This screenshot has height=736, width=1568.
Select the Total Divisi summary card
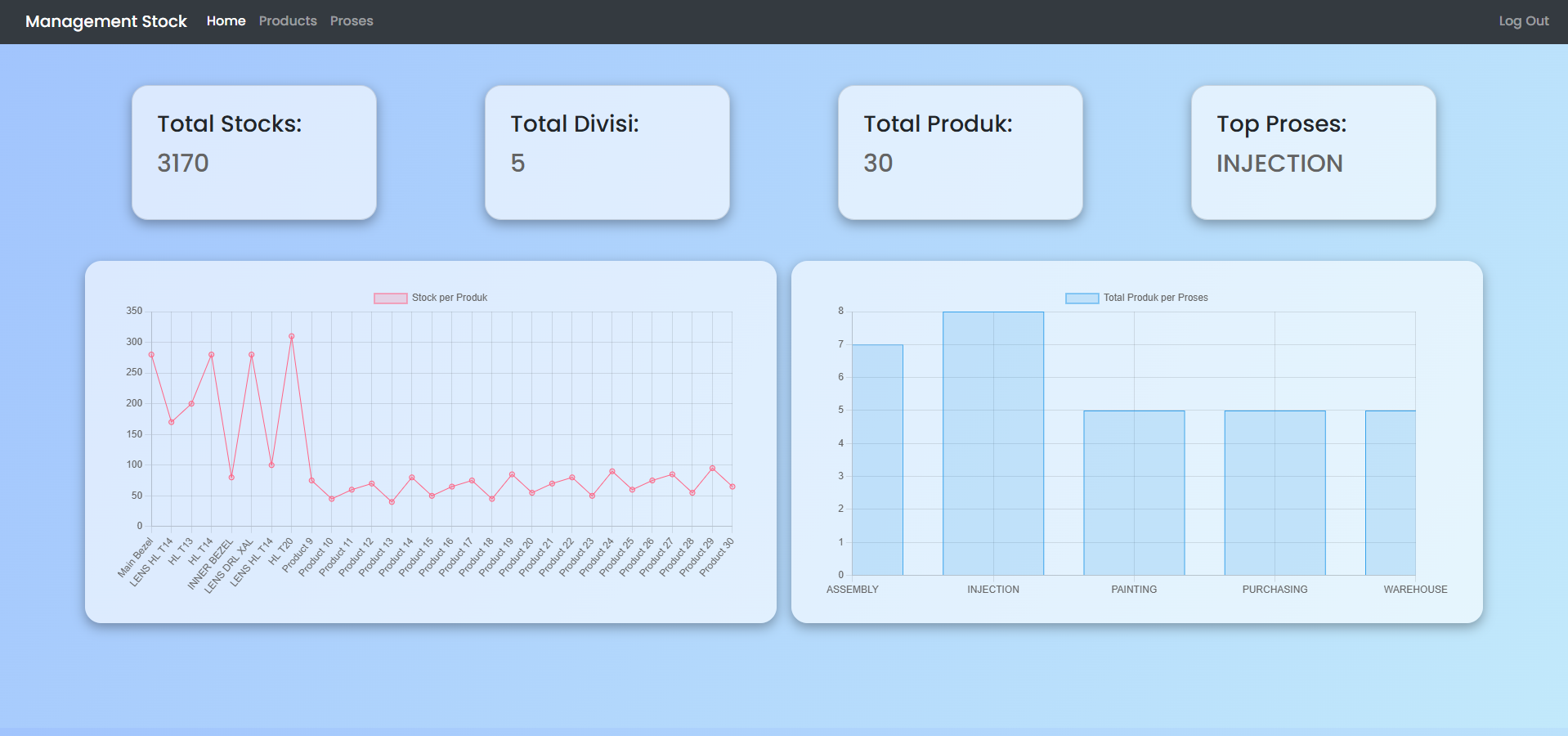[607, 153]
